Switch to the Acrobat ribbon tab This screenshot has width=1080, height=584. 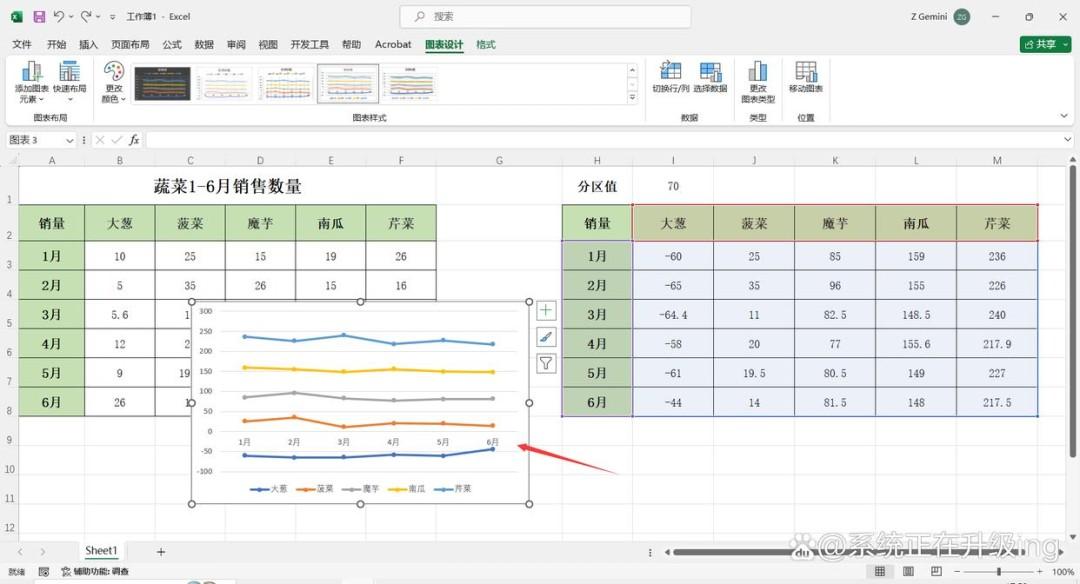(393, 44)
